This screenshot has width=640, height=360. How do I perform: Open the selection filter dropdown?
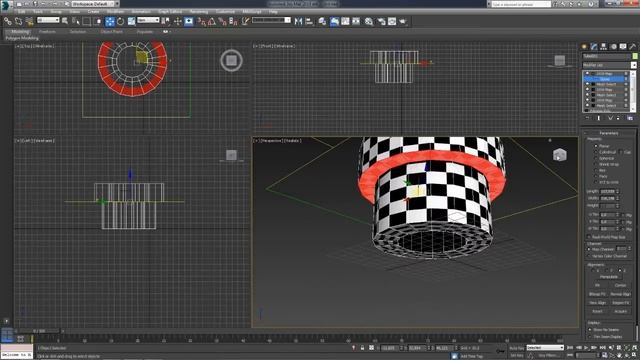point(48,20)
